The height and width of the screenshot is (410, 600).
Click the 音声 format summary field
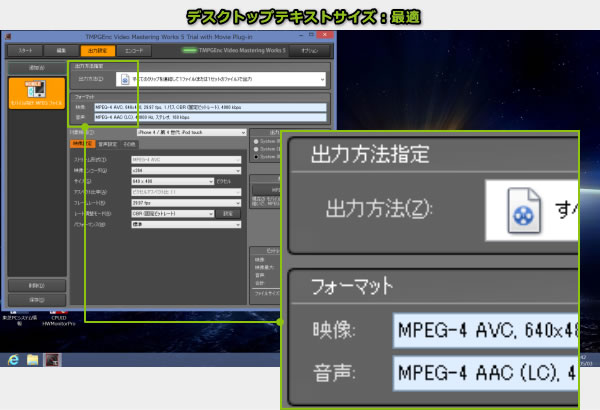coord(210,117)
